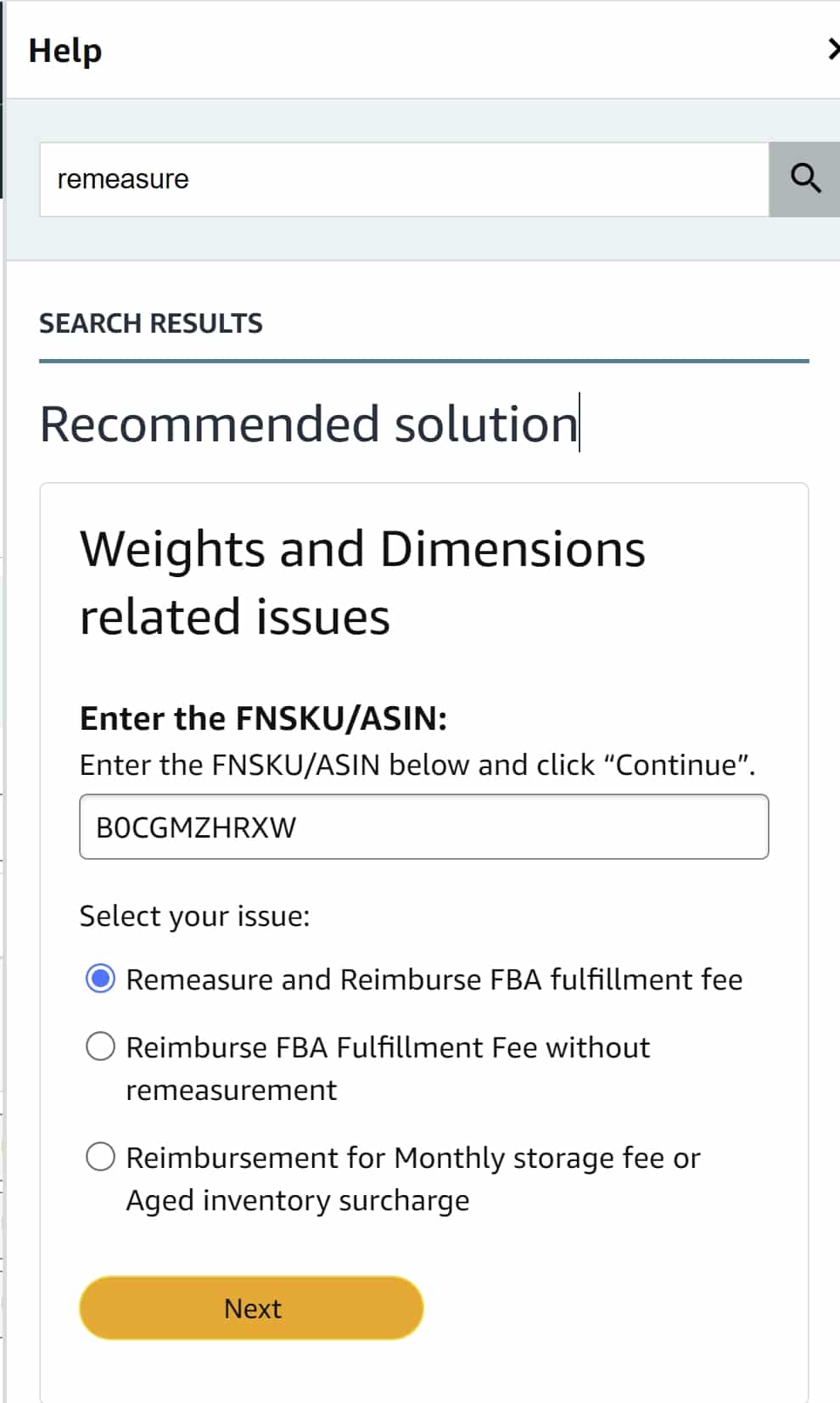Choose Reimburse FBA Fulfillment Fee without remeasurement radio
Image resolution: width=840 pixels, height=1403 pixels.
100,1047
